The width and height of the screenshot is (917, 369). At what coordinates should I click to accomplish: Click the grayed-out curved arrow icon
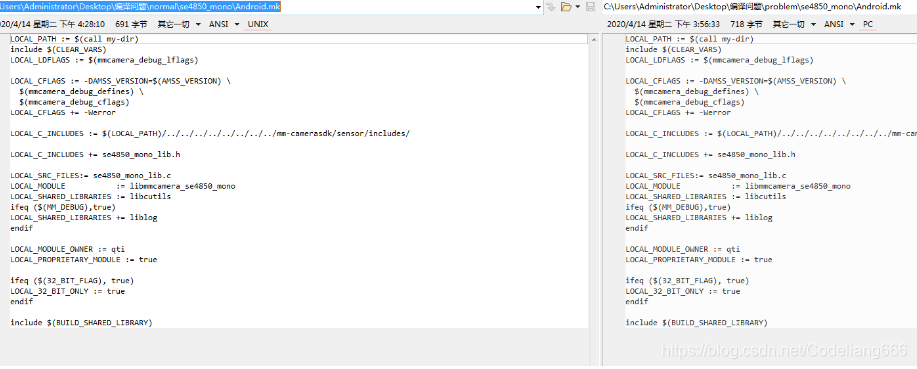click(550, 6)
